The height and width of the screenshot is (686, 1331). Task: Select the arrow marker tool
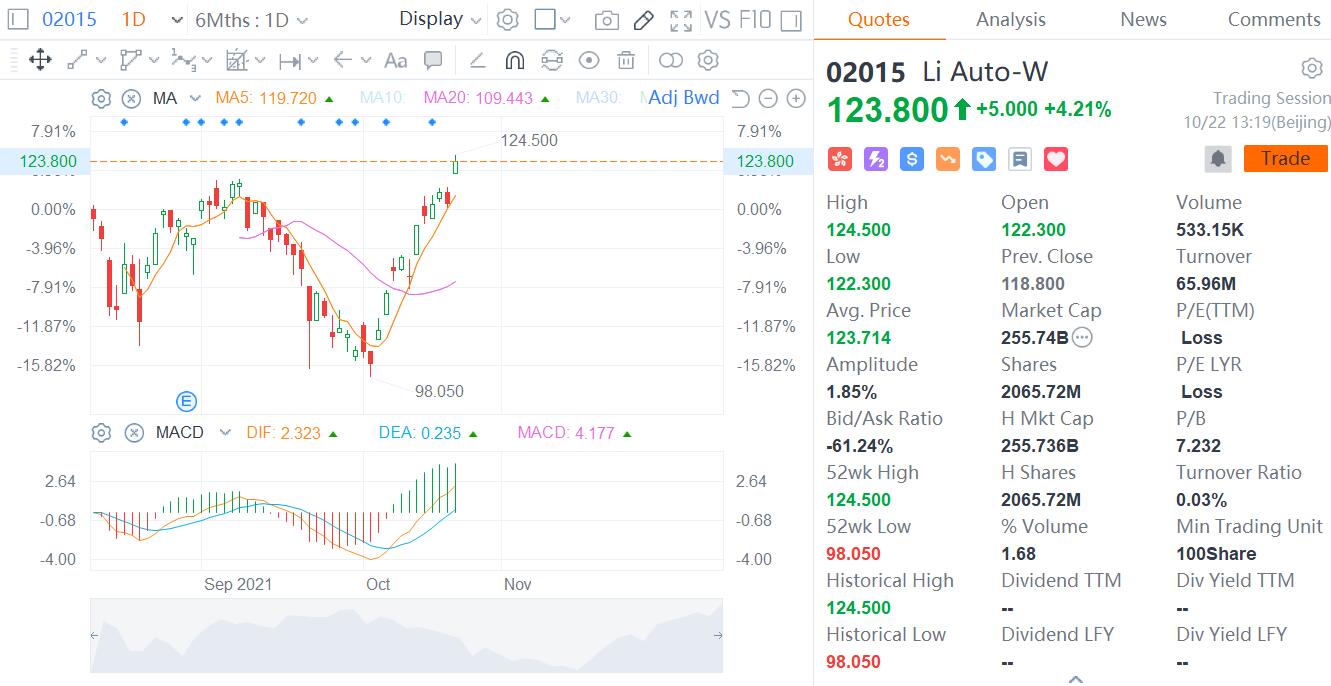coord(343,60)
